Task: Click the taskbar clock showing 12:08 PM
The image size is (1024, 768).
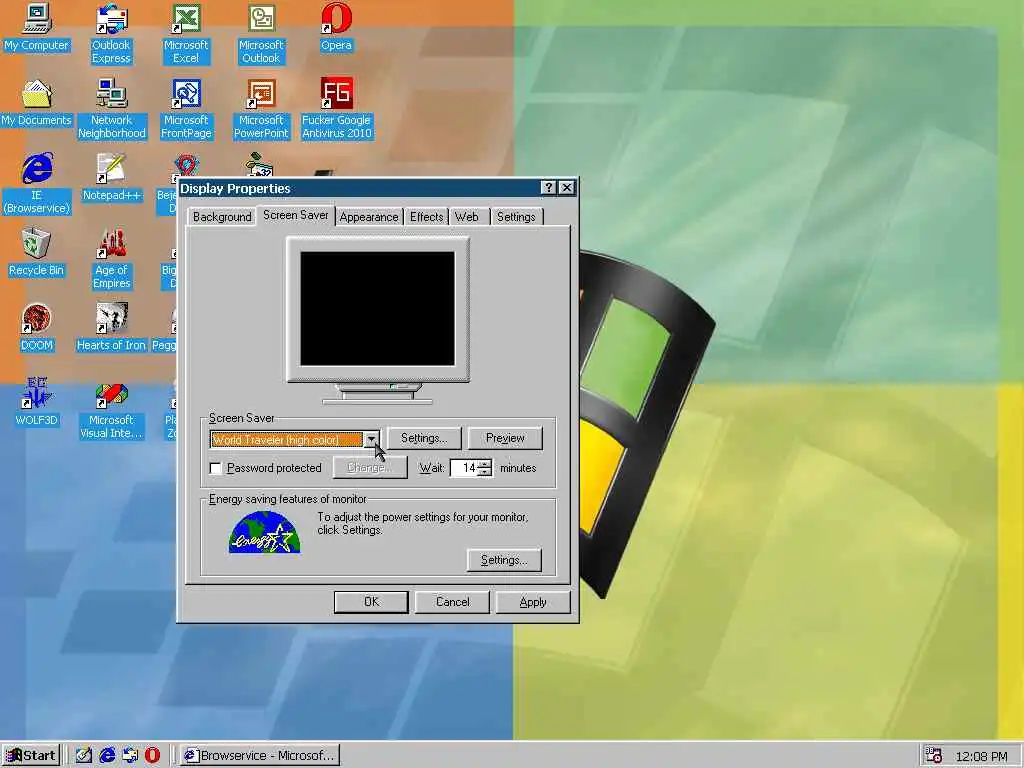Action: click(981, 756)
